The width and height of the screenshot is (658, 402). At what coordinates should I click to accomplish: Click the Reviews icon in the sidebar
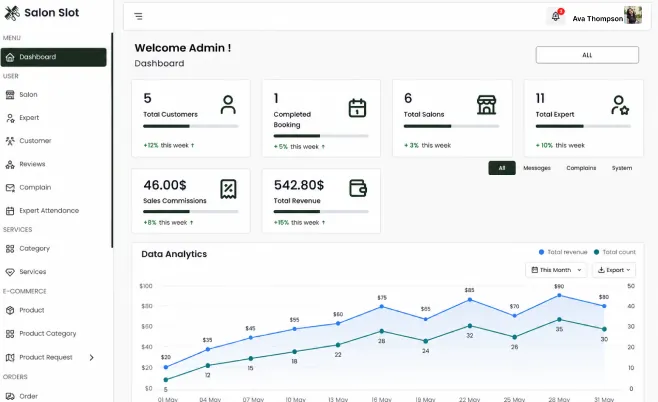click(x=10, y=164)
